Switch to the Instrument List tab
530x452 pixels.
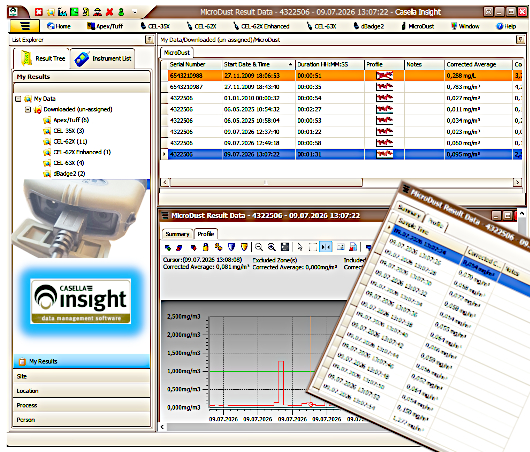103,58
